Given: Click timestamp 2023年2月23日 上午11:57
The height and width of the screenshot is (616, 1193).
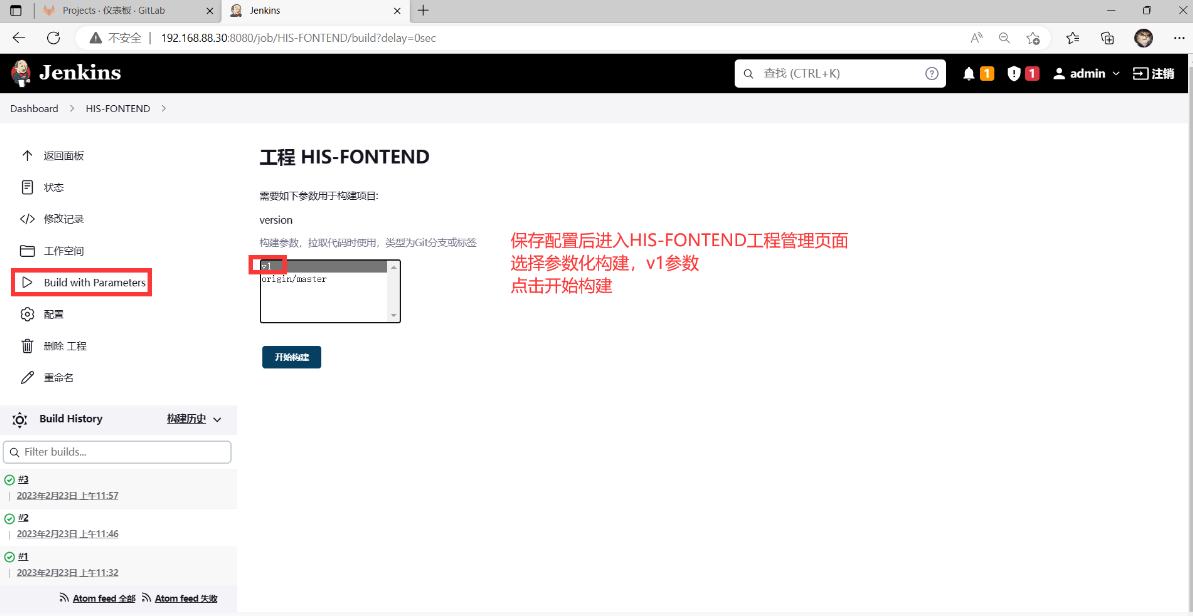Looking at the screenshot, I should pyautogui.click(x=67, y=496).
